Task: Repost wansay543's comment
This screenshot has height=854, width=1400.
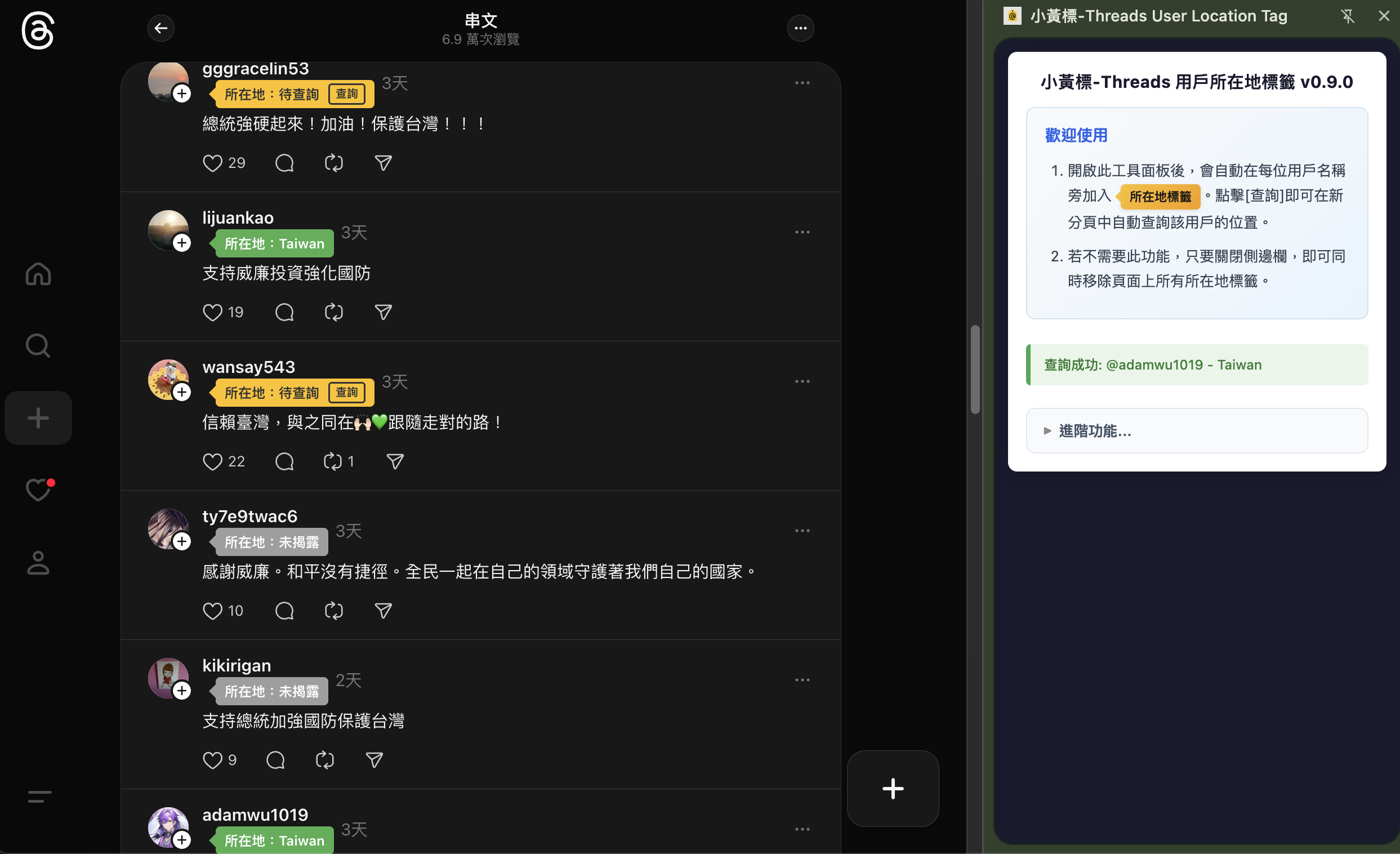Action: pos(332,461)
